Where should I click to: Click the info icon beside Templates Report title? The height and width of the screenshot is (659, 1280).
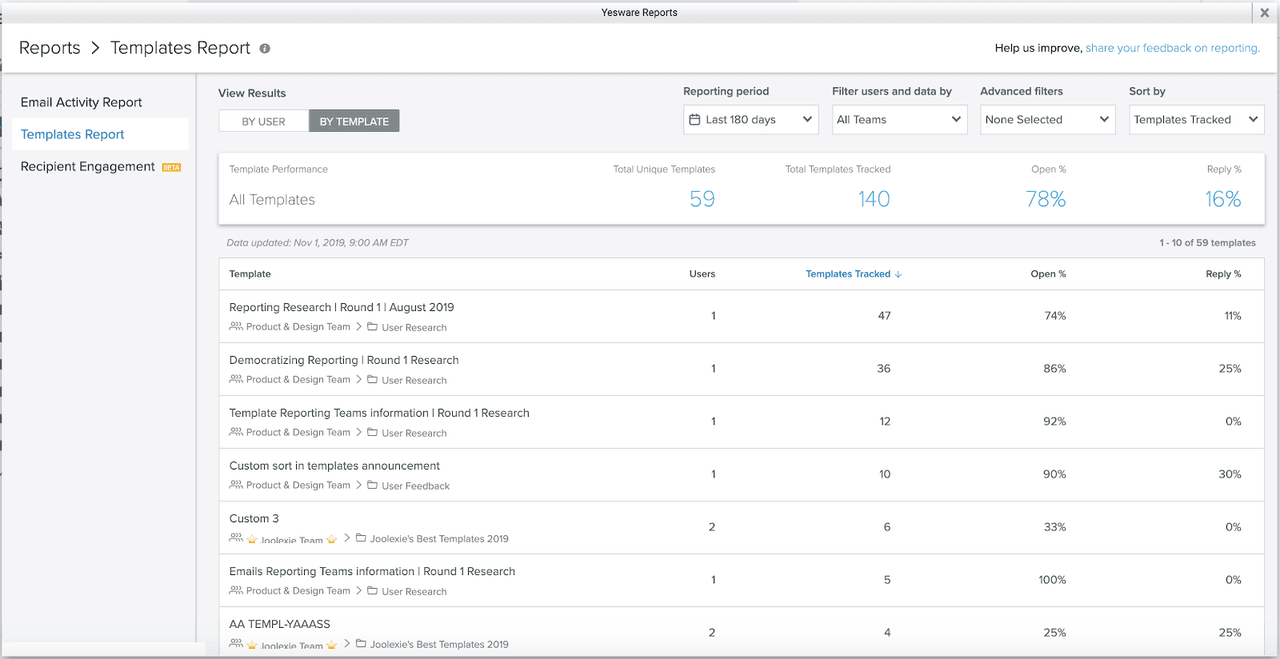(265, 48)
